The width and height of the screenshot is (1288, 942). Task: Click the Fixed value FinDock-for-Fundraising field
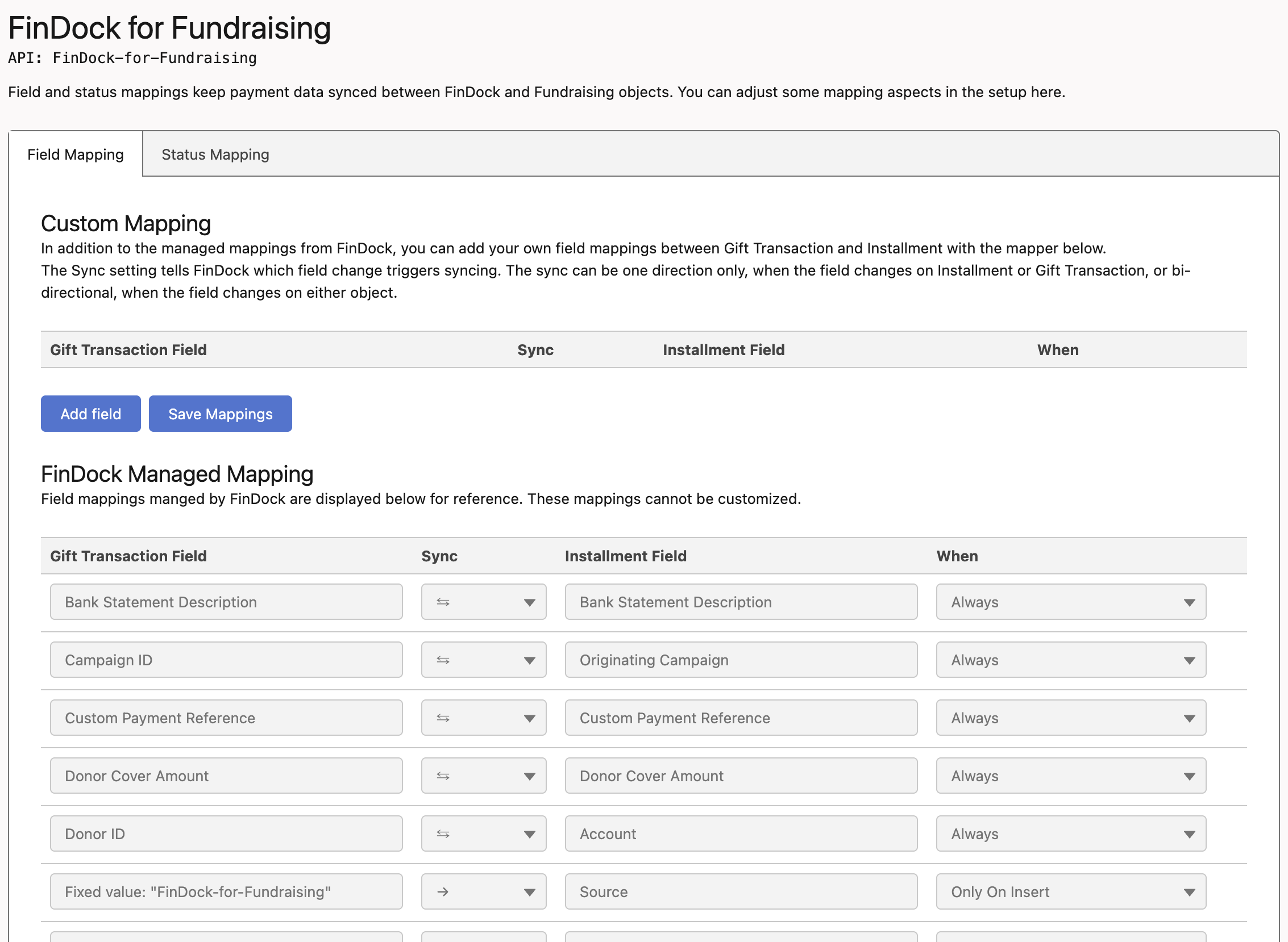tap(226, 892)
